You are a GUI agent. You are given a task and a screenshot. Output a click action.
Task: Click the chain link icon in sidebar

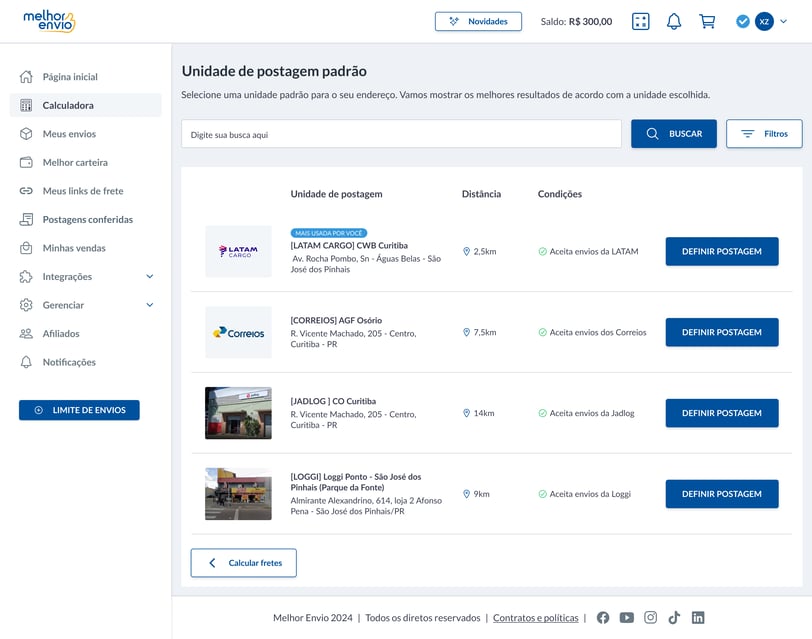[x=26, y=191]
